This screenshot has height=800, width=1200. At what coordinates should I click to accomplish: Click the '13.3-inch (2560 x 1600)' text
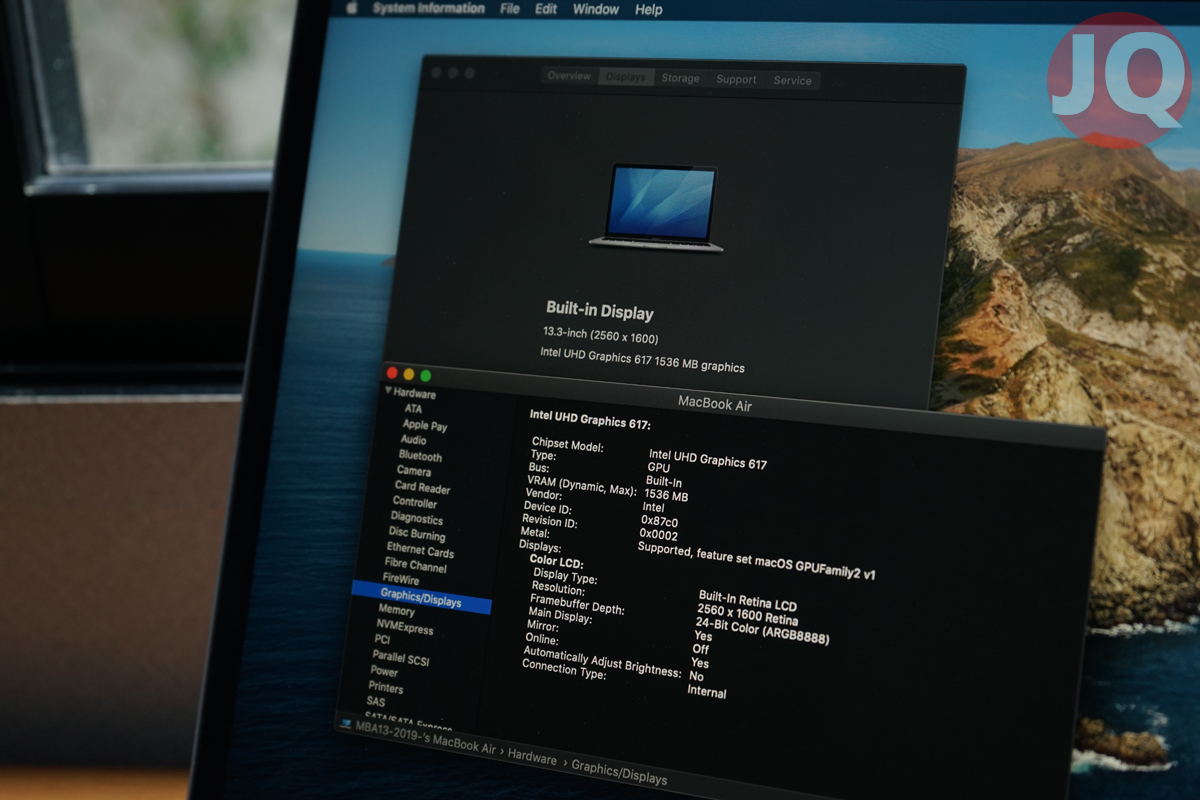coord(600,335)
